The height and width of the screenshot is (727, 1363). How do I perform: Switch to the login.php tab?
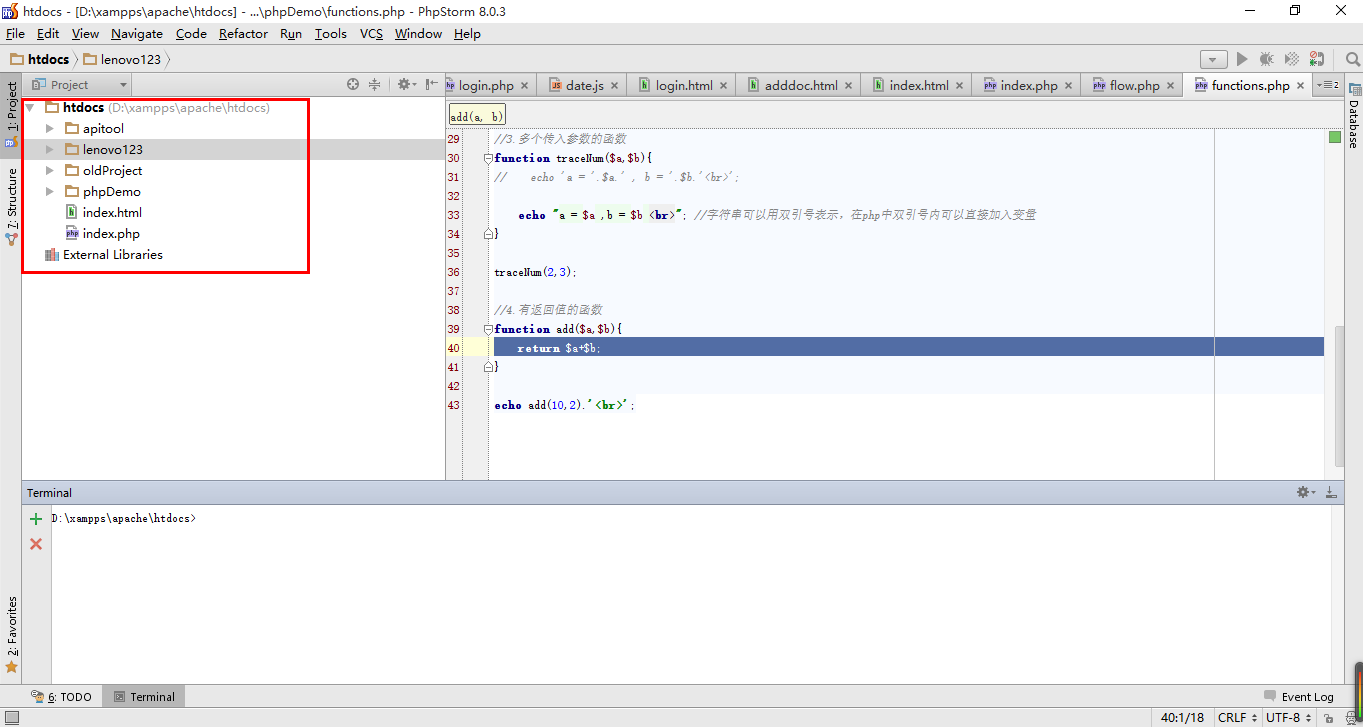tap(486, 86)
